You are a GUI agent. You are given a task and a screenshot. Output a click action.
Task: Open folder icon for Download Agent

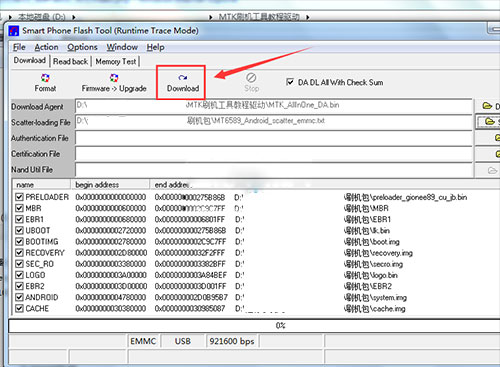pos(487,106)
